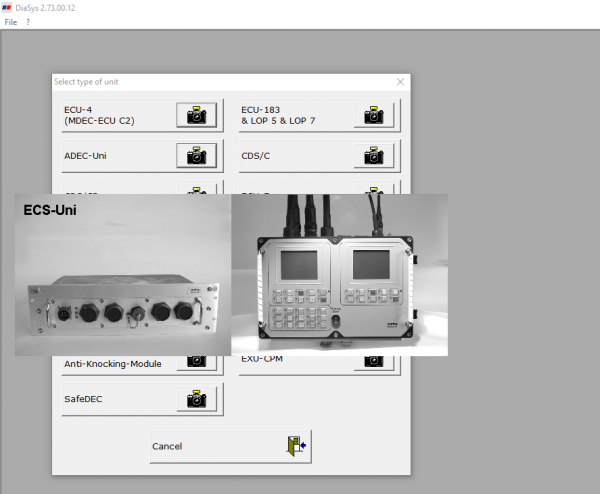Viewport: 600px width, 494px height.
Task: Click the camera icon next to ECU-183
Action: pyautogui.click(x=373, y=115)
